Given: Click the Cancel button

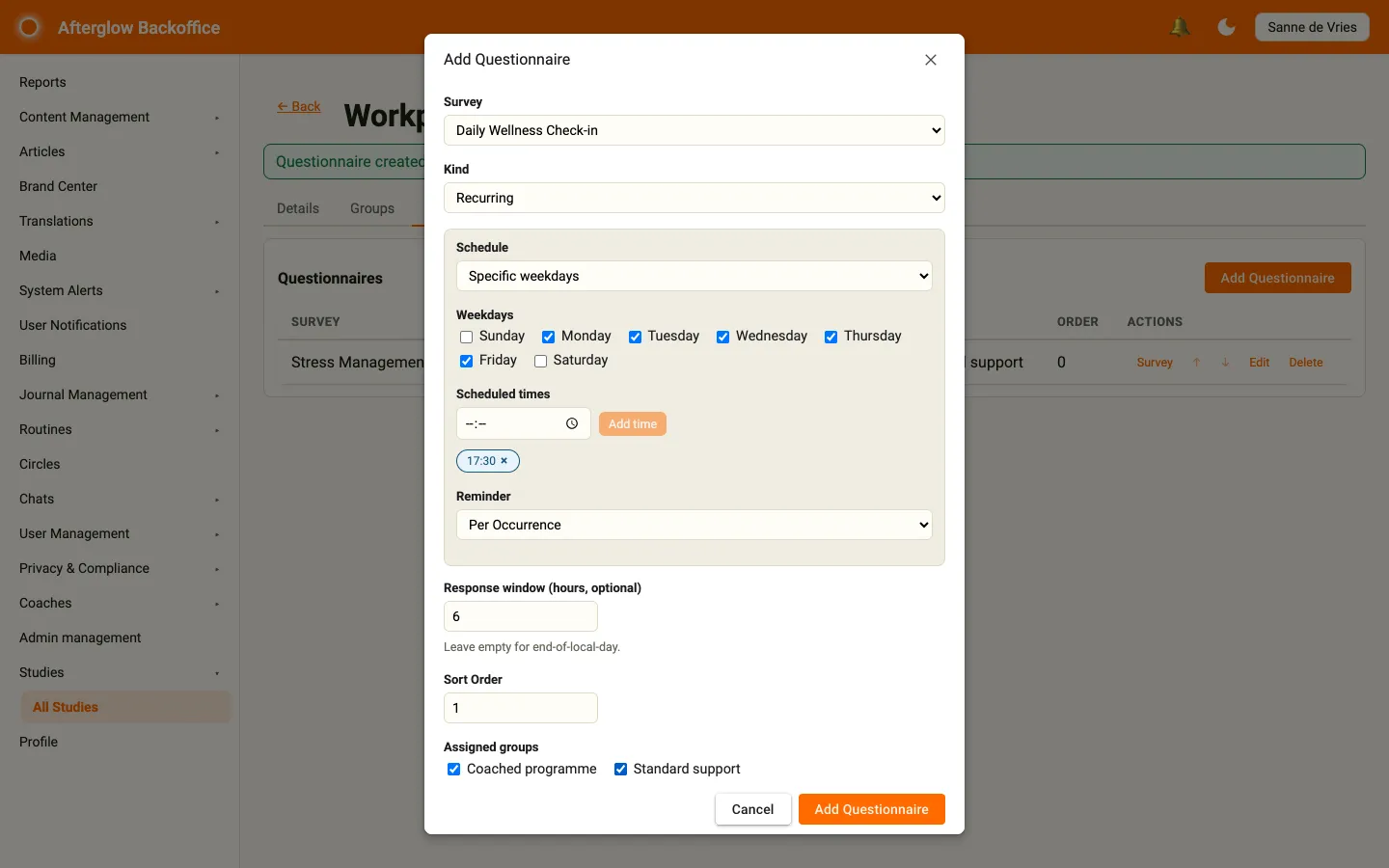Looking at the screenshot, I should coord(753,809).
